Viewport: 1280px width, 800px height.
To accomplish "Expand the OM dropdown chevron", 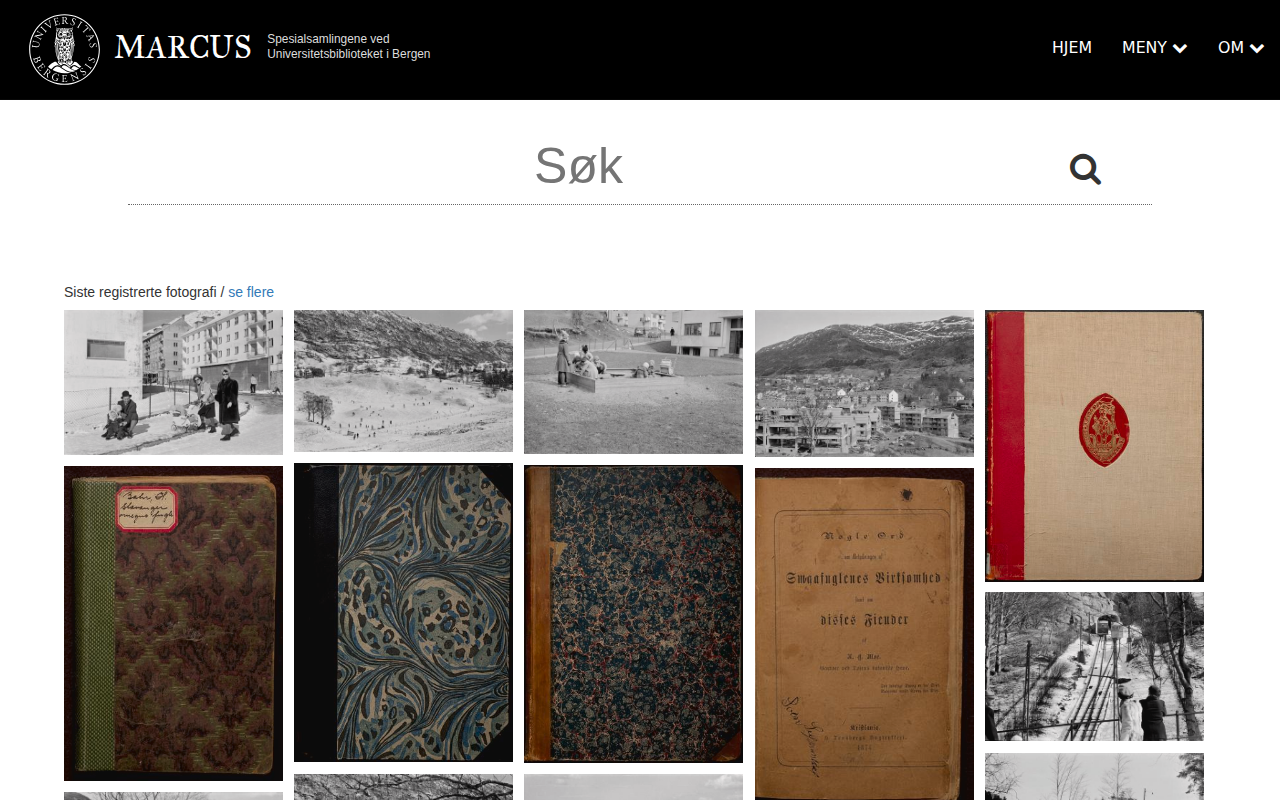I will [1257, 48].
